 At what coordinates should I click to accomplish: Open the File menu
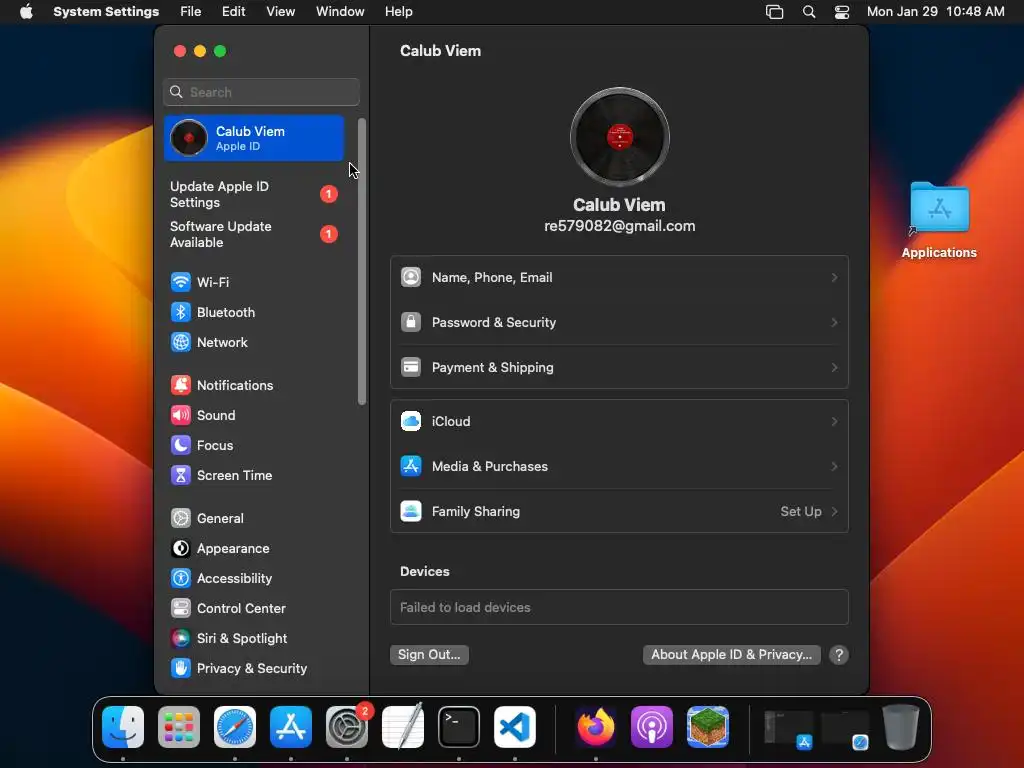click(191, 12)
